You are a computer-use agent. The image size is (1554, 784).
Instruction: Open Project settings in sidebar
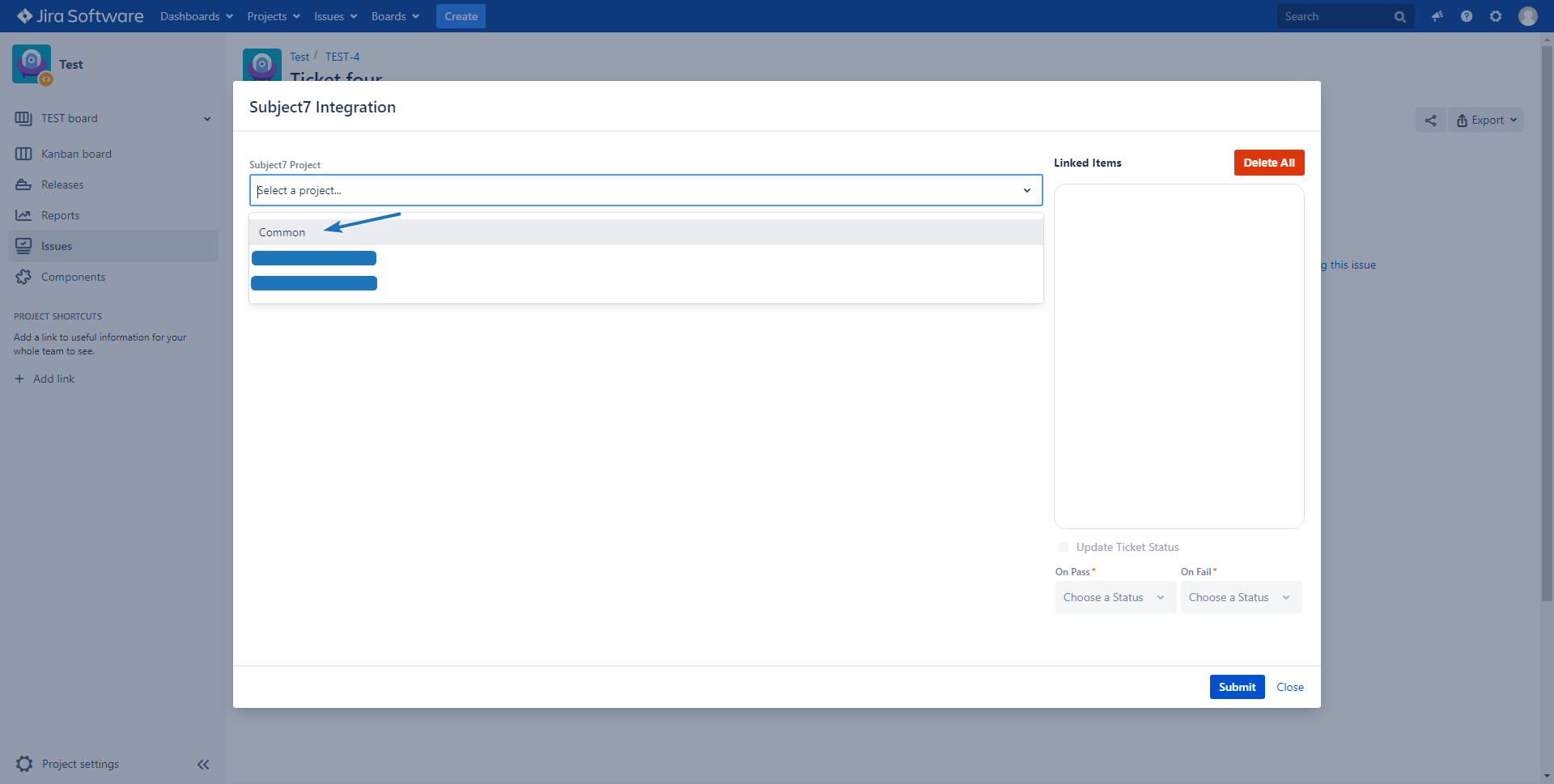pos(80,764)
